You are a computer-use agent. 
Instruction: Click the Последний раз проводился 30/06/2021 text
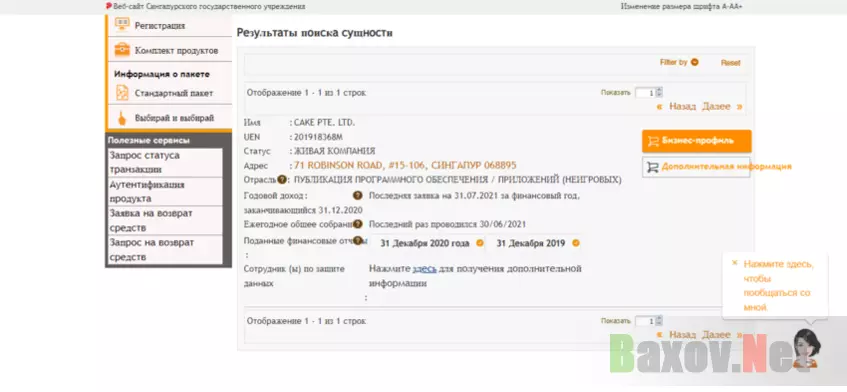pyautogui.click(x=447, y=224)
